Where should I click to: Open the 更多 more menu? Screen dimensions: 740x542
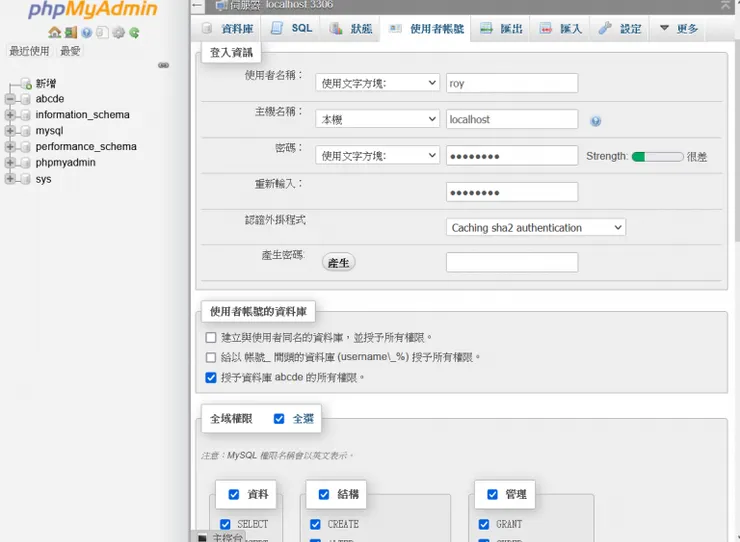[678, 29]
